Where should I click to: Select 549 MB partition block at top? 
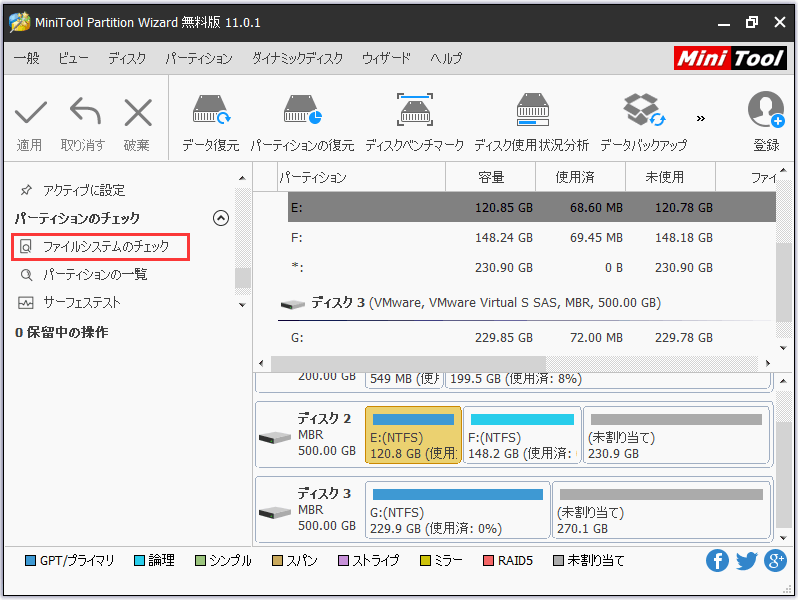405,381
